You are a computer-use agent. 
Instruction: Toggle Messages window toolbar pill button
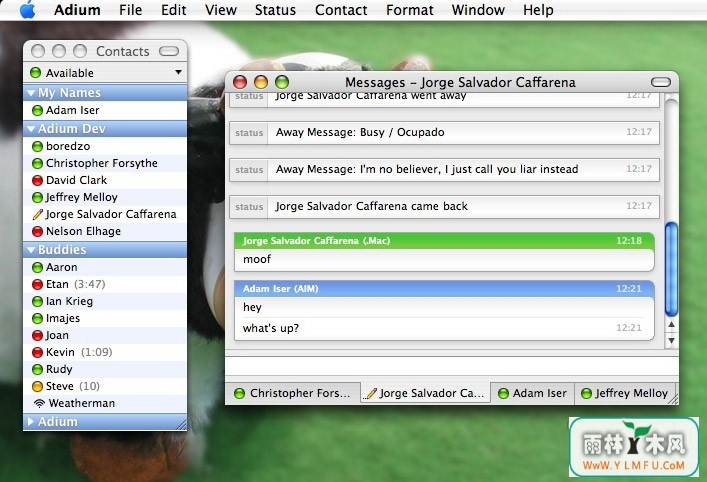point(661,82)
